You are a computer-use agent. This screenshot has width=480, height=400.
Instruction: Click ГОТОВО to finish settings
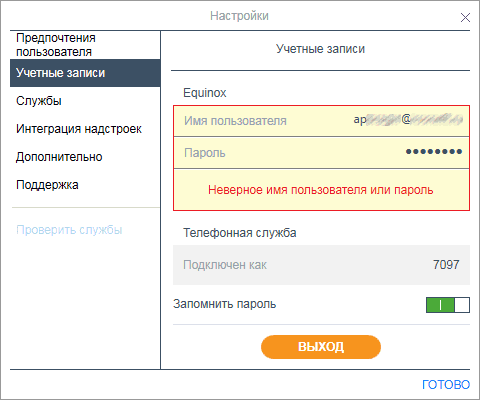[446, 385]
